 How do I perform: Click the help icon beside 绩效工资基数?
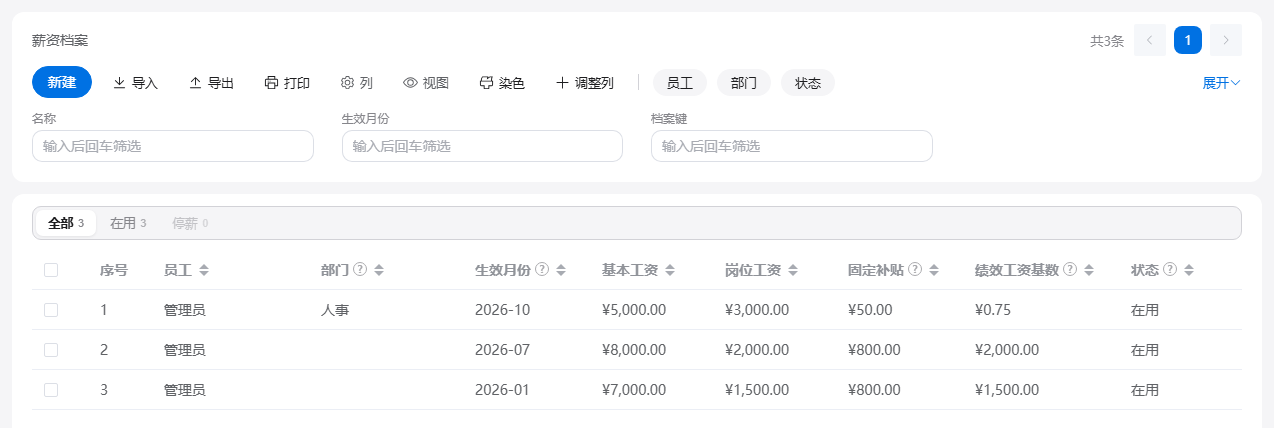coord(1070,270)
